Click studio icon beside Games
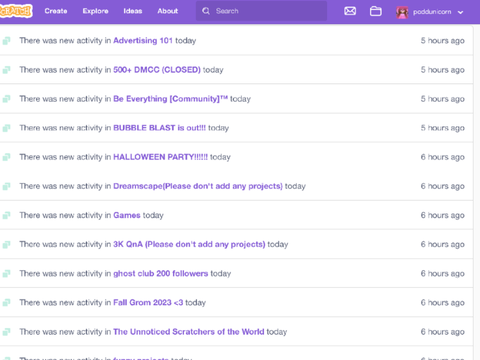The image size is (480, 360). point(6,215)
